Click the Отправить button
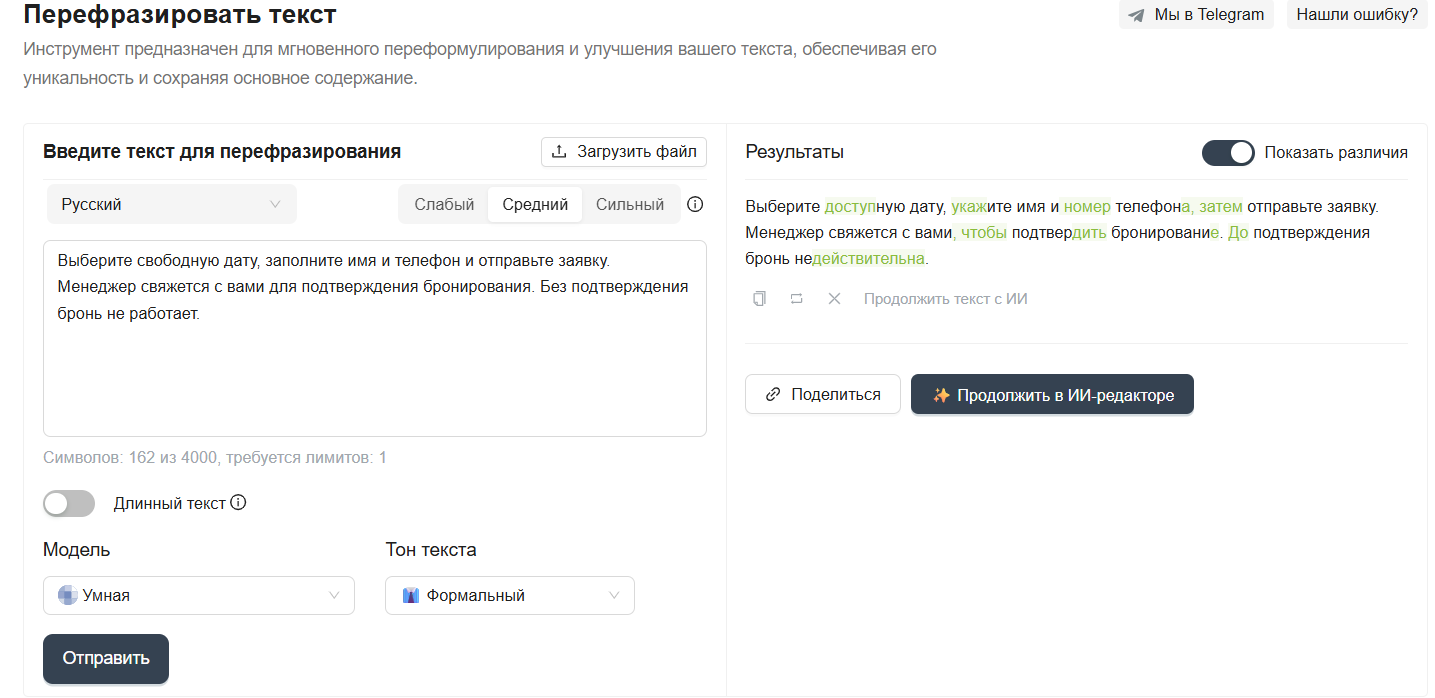The image size is (1435, 698). (x=106, y=658)
